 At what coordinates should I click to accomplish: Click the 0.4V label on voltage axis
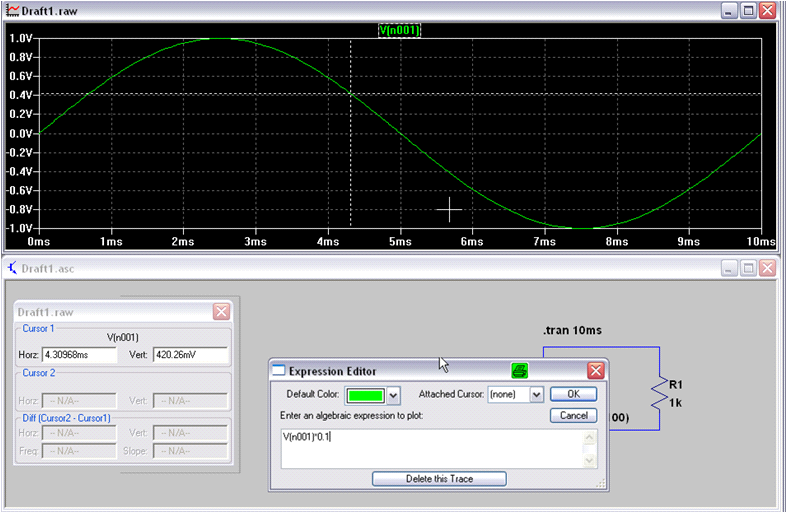(x=21, y=95)
